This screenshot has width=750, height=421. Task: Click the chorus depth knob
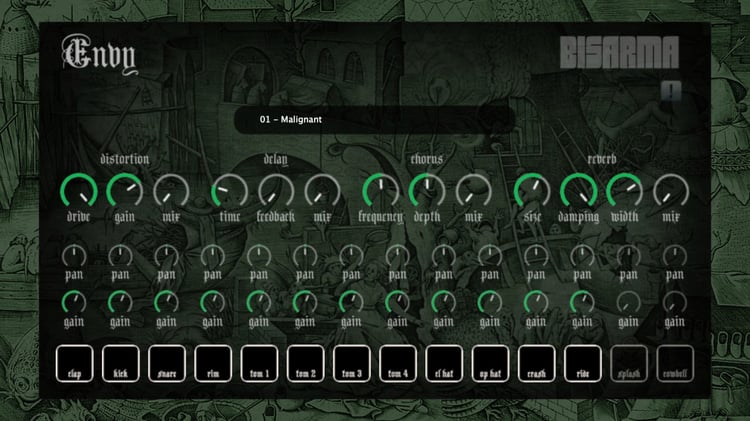pos(427,191)
